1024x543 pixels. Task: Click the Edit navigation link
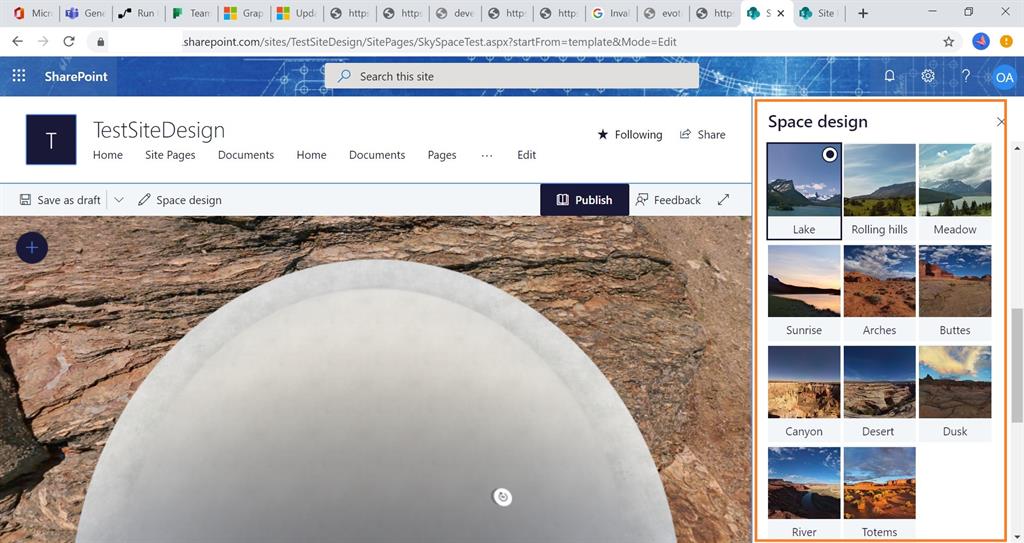click(526, 155)
